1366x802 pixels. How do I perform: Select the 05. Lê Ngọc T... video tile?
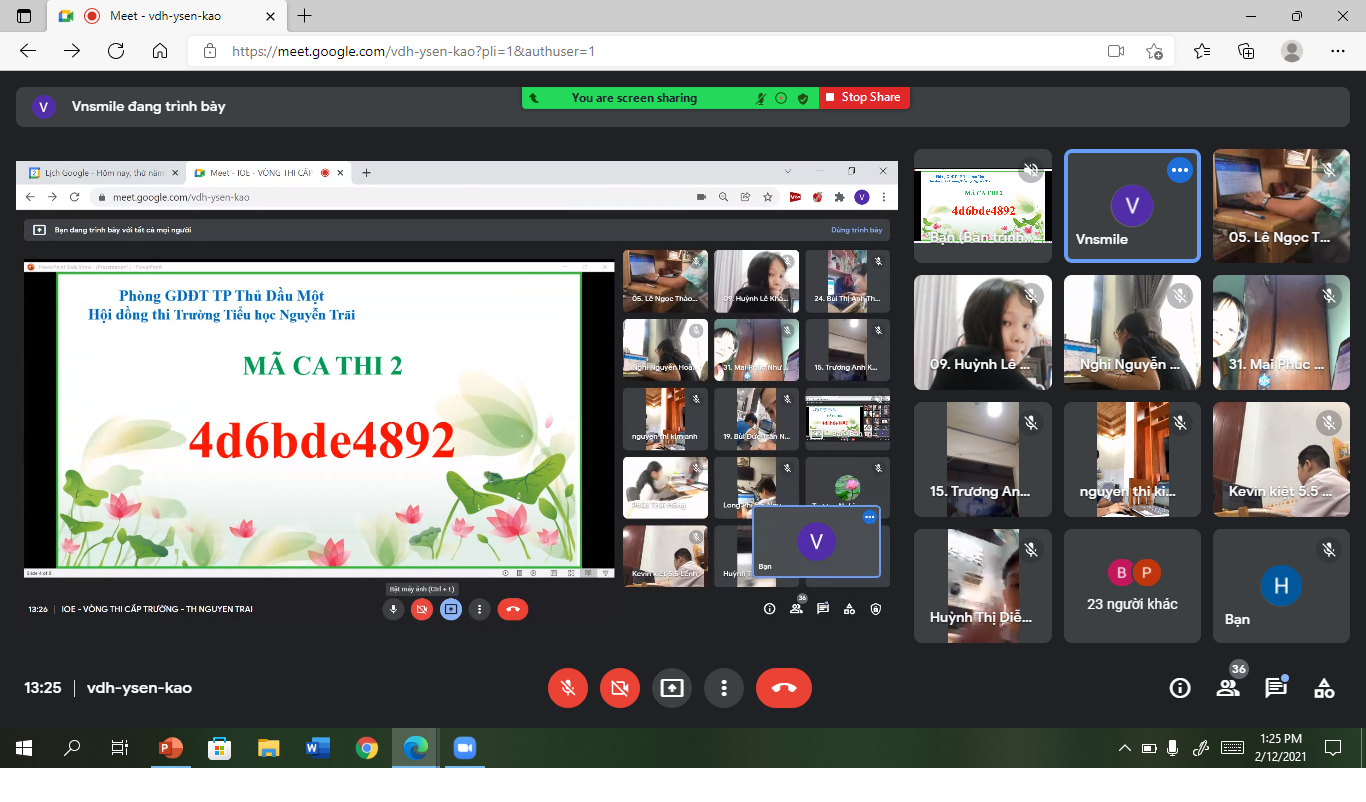[1281, 206]
